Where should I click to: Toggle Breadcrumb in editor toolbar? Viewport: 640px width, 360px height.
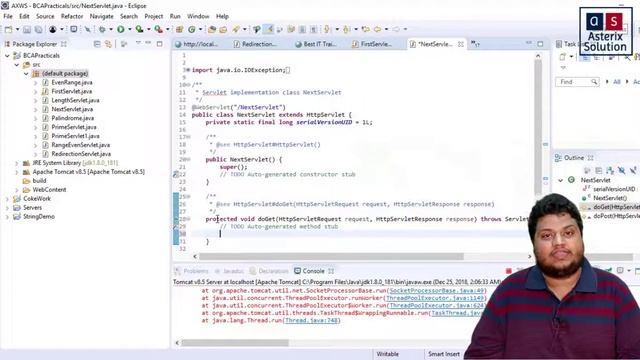coord(256,29)
